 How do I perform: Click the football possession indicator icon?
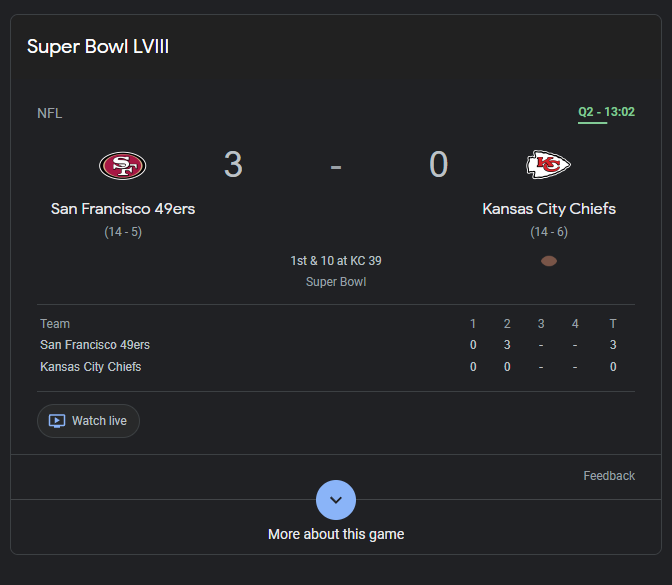pyautogui.click(x=548, y=261)
